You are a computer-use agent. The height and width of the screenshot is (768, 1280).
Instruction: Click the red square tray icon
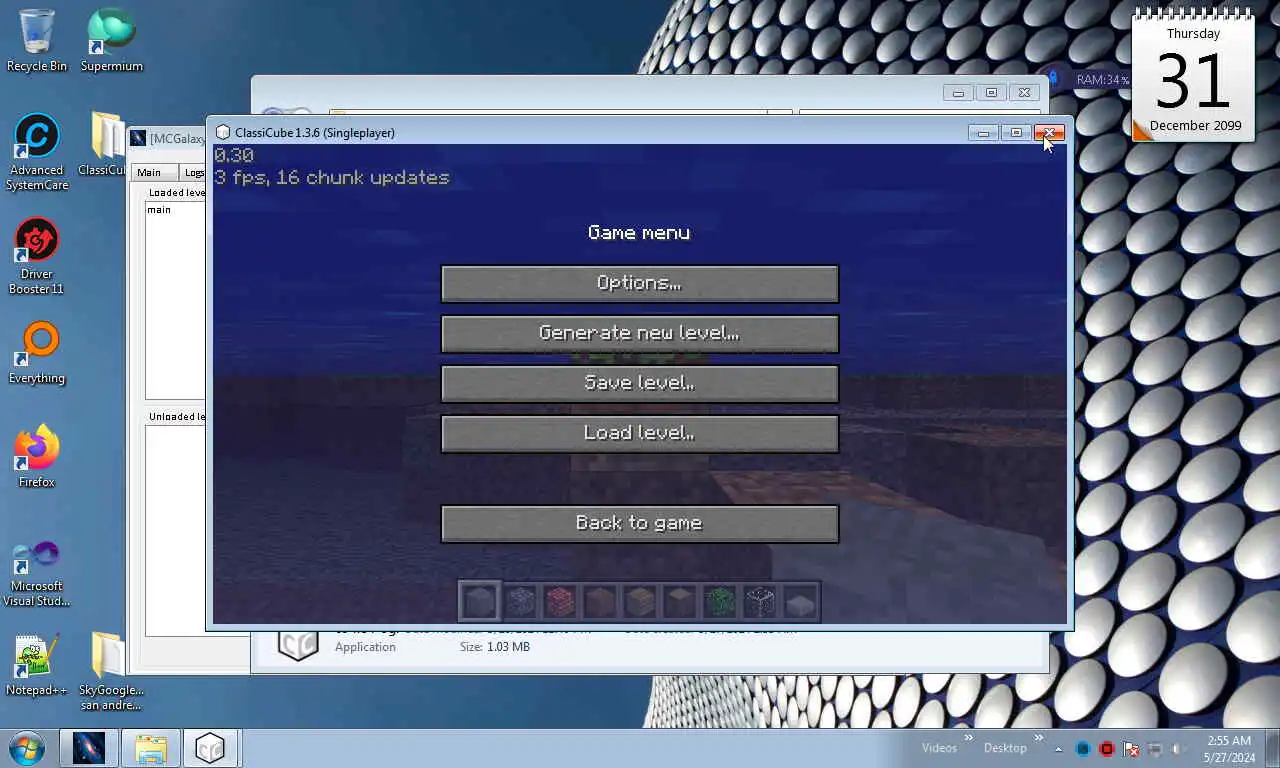[x=1107, y=749]
